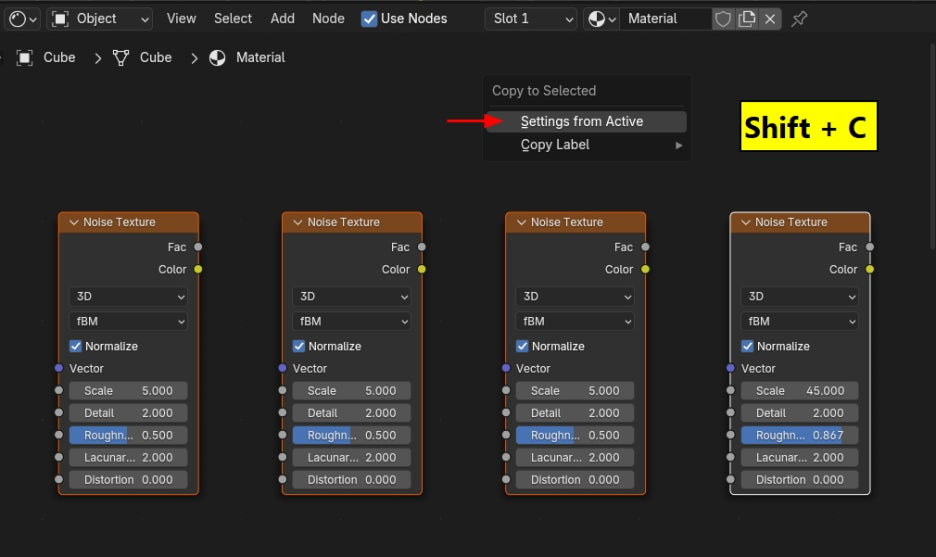The height and width of the screenshot is (557, 936).
Task: Choose Settings from Active menu entry
Action: click(x=586, y=122)
